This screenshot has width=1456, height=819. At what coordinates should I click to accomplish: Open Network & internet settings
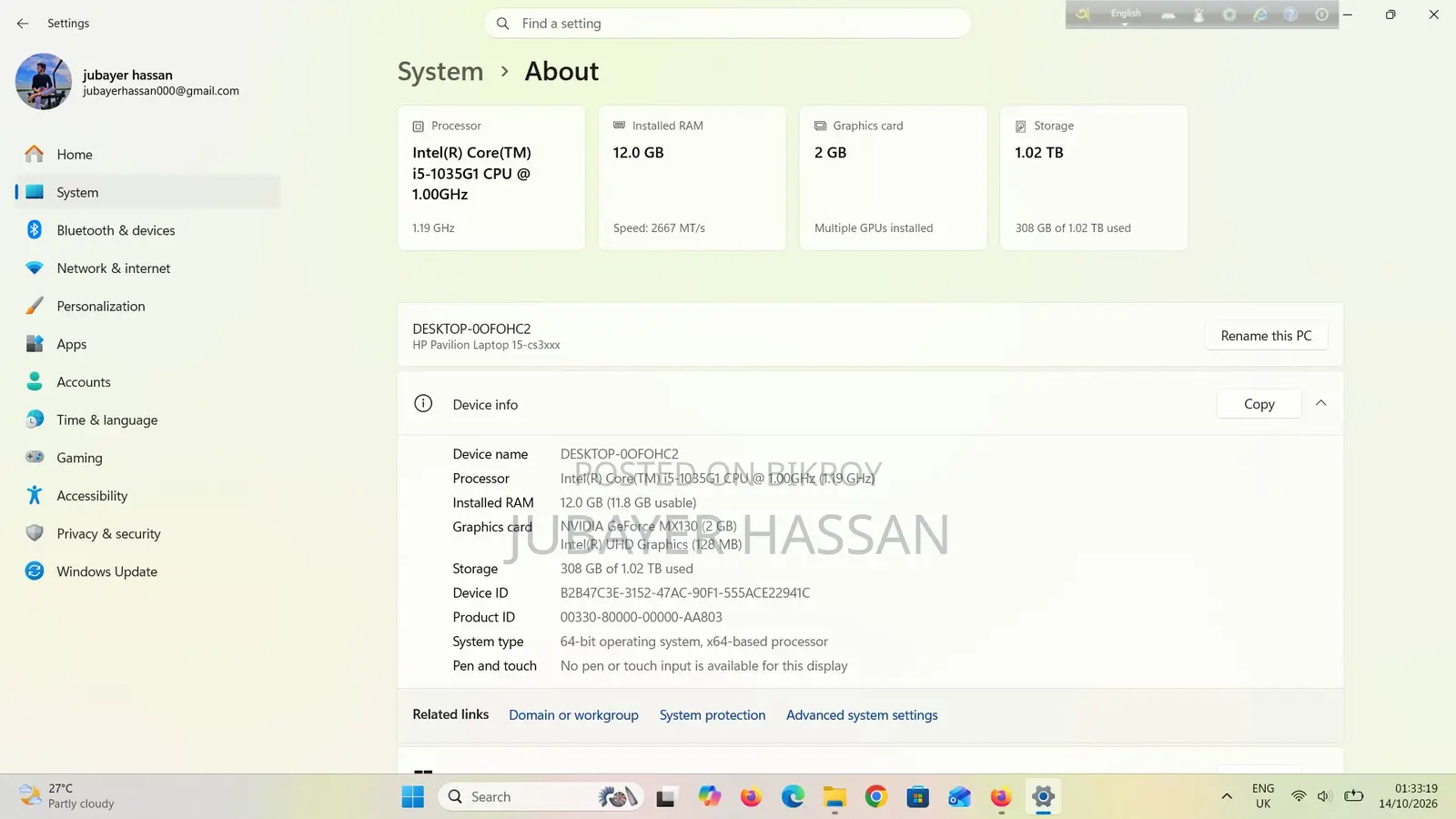(148, 268)
